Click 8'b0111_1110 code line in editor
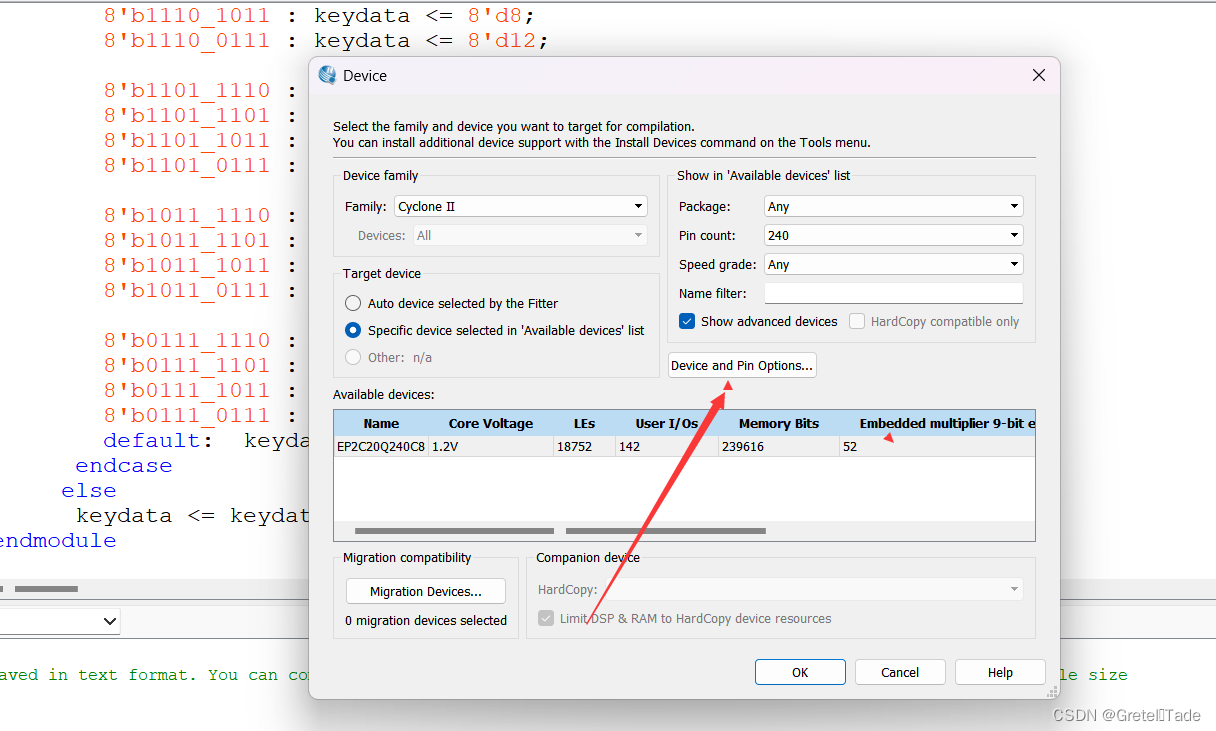 tap(200, 341)
